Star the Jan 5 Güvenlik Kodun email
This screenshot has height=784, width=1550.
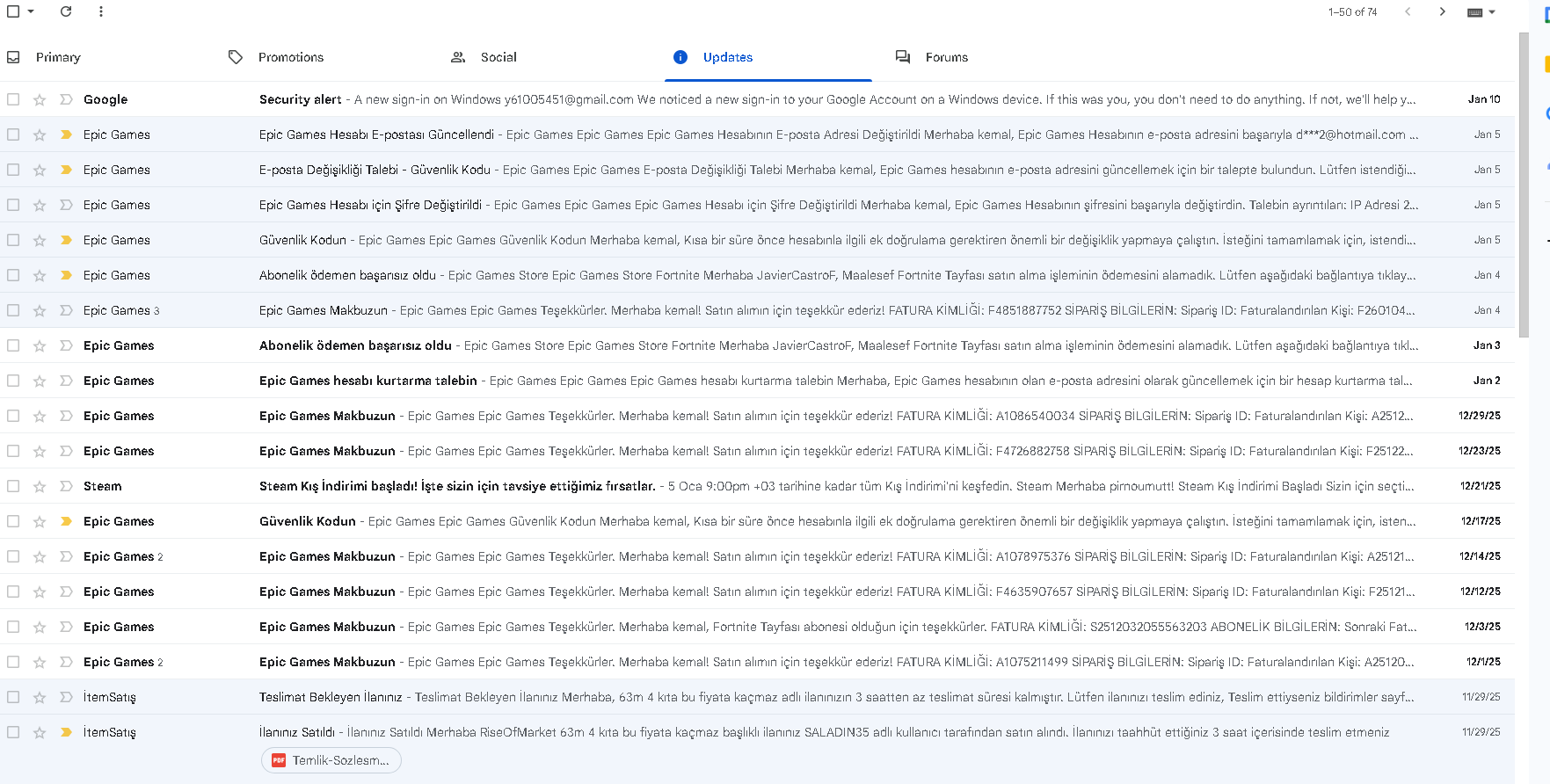pos(40,240)
